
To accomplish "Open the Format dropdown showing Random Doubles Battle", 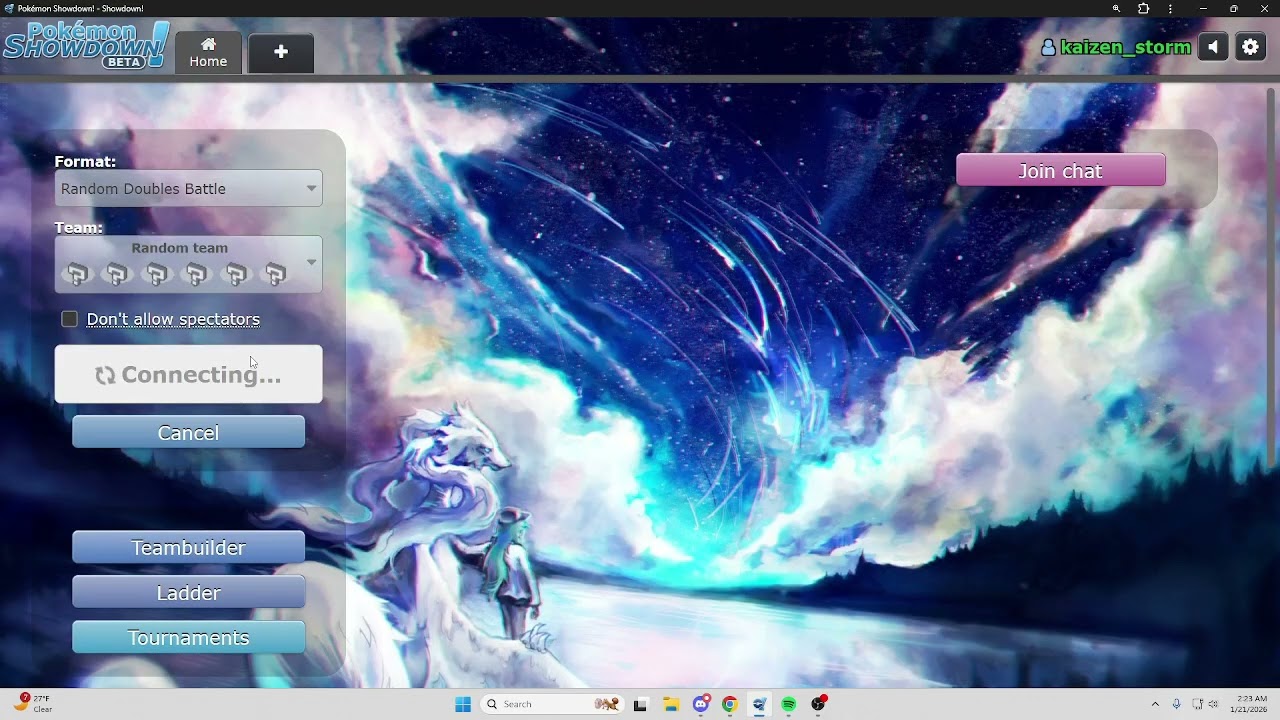I will tap(188, 189).
